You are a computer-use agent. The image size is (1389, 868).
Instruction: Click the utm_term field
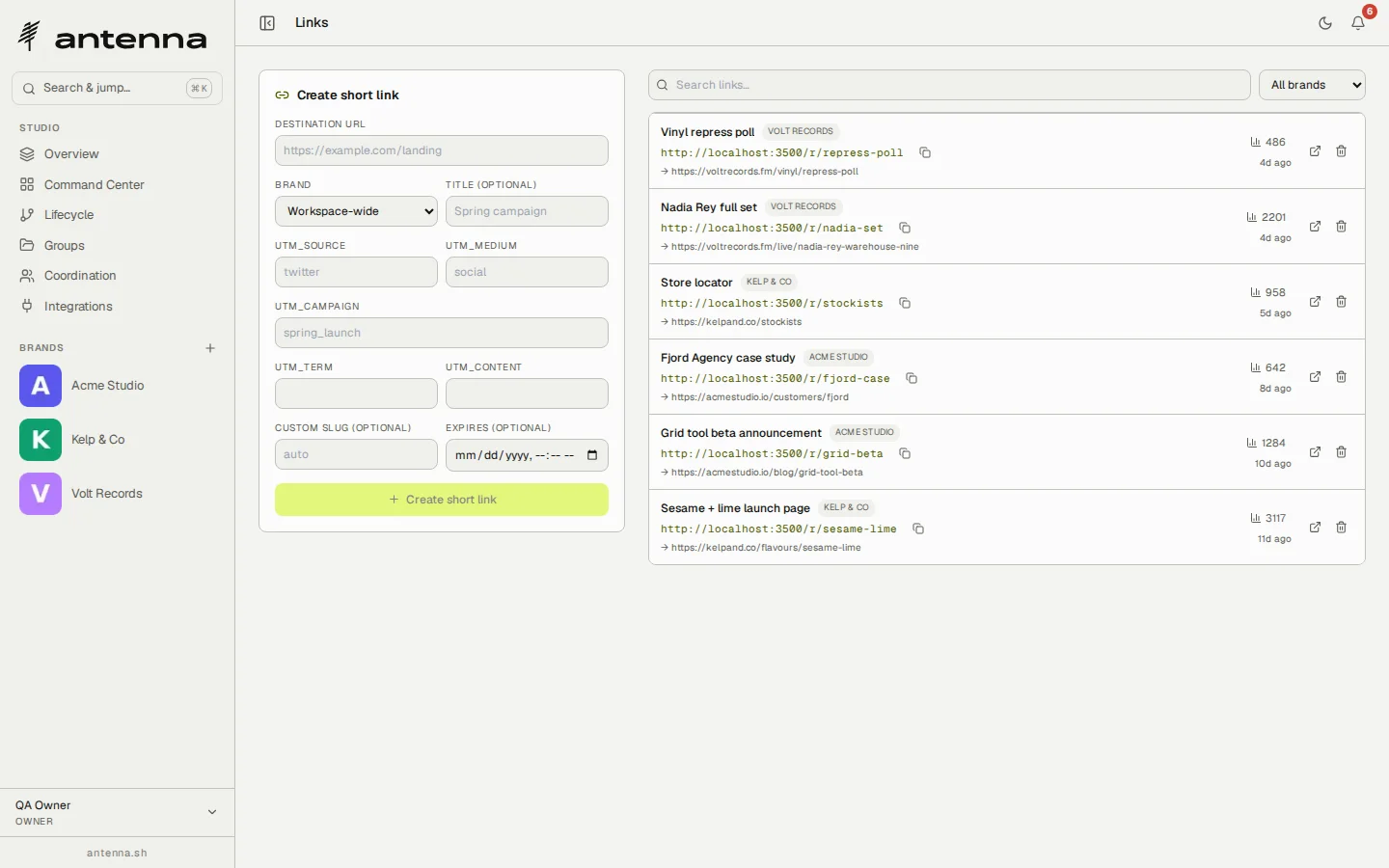point(356,393)
